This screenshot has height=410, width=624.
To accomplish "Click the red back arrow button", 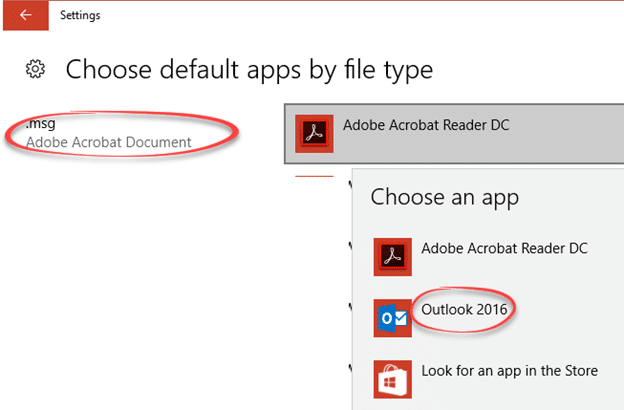I will (24, 15).
